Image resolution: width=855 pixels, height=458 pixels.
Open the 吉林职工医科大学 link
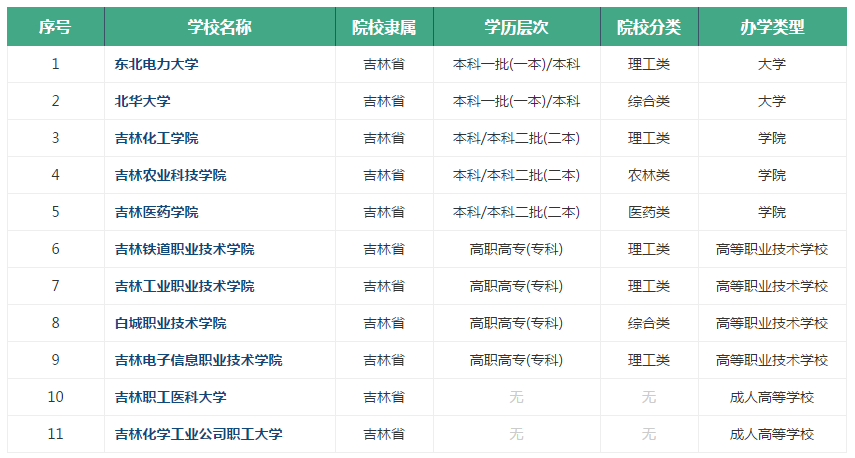tap(171, 397)
